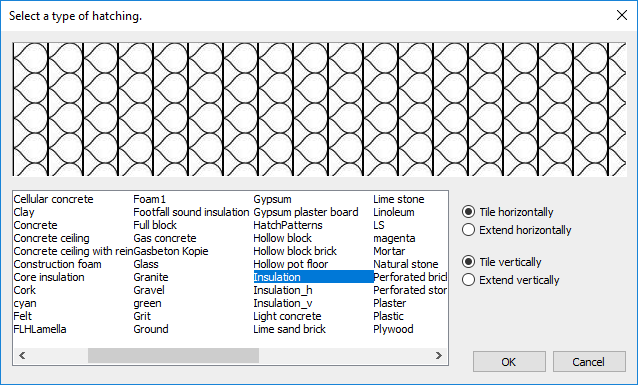Image resolution: width=638 pixels, height=385 pixels.
Task: Select Felt hatching
Action: coord(22,317)
